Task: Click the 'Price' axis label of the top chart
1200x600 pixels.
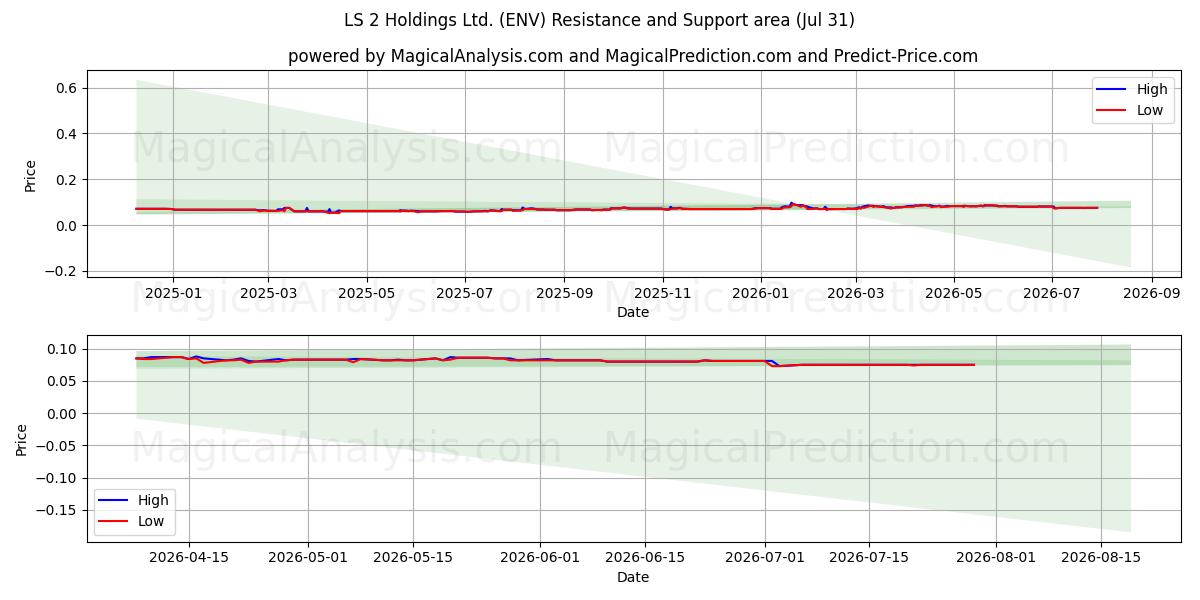Action: [30, 175]
